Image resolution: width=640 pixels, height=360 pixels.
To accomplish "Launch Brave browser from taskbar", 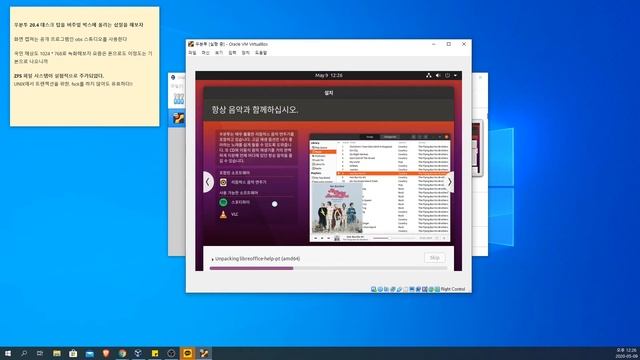I will [106, 353].
